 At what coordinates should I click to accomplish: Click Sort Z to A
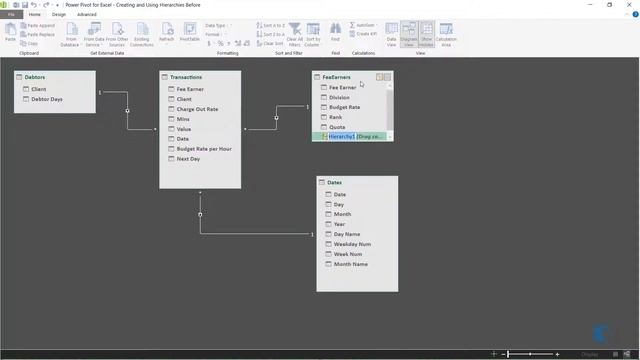point(270,34)
